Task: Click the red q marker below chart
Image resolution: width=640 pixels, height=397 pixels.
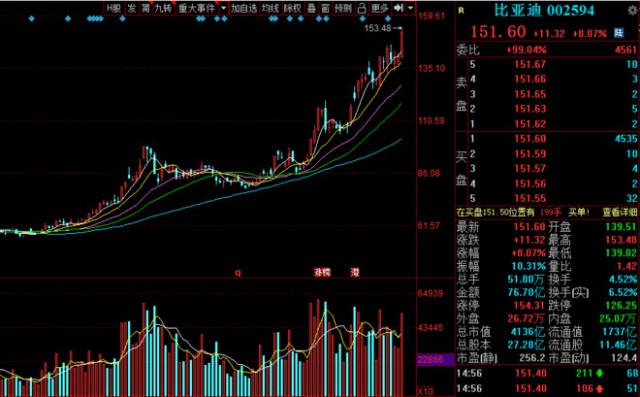Action: click(x=238, y=273)
